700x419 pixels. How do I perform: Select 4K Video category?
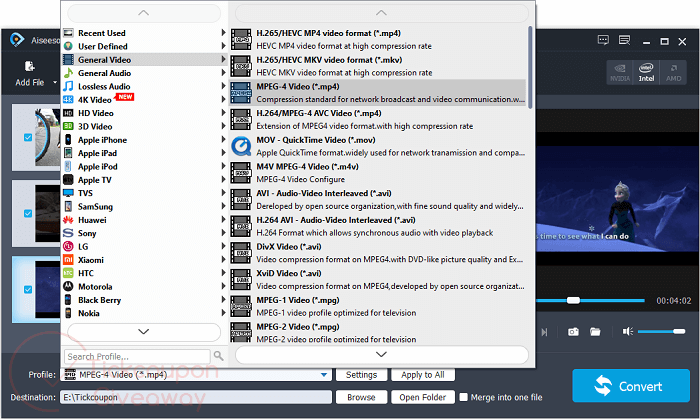coord(144,100)
